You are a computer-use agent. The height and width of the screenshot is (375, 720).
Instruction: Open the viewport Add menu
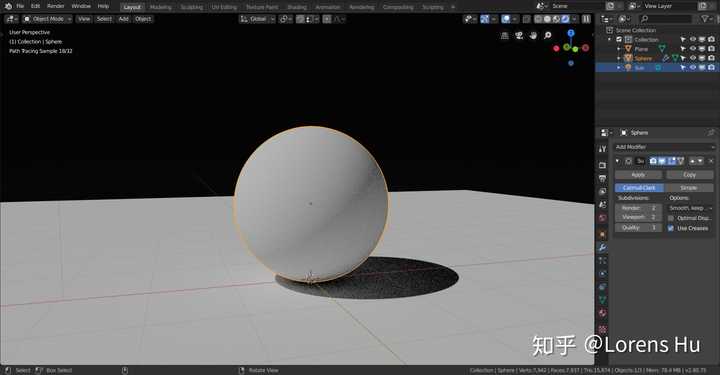(x=124, y=19)
